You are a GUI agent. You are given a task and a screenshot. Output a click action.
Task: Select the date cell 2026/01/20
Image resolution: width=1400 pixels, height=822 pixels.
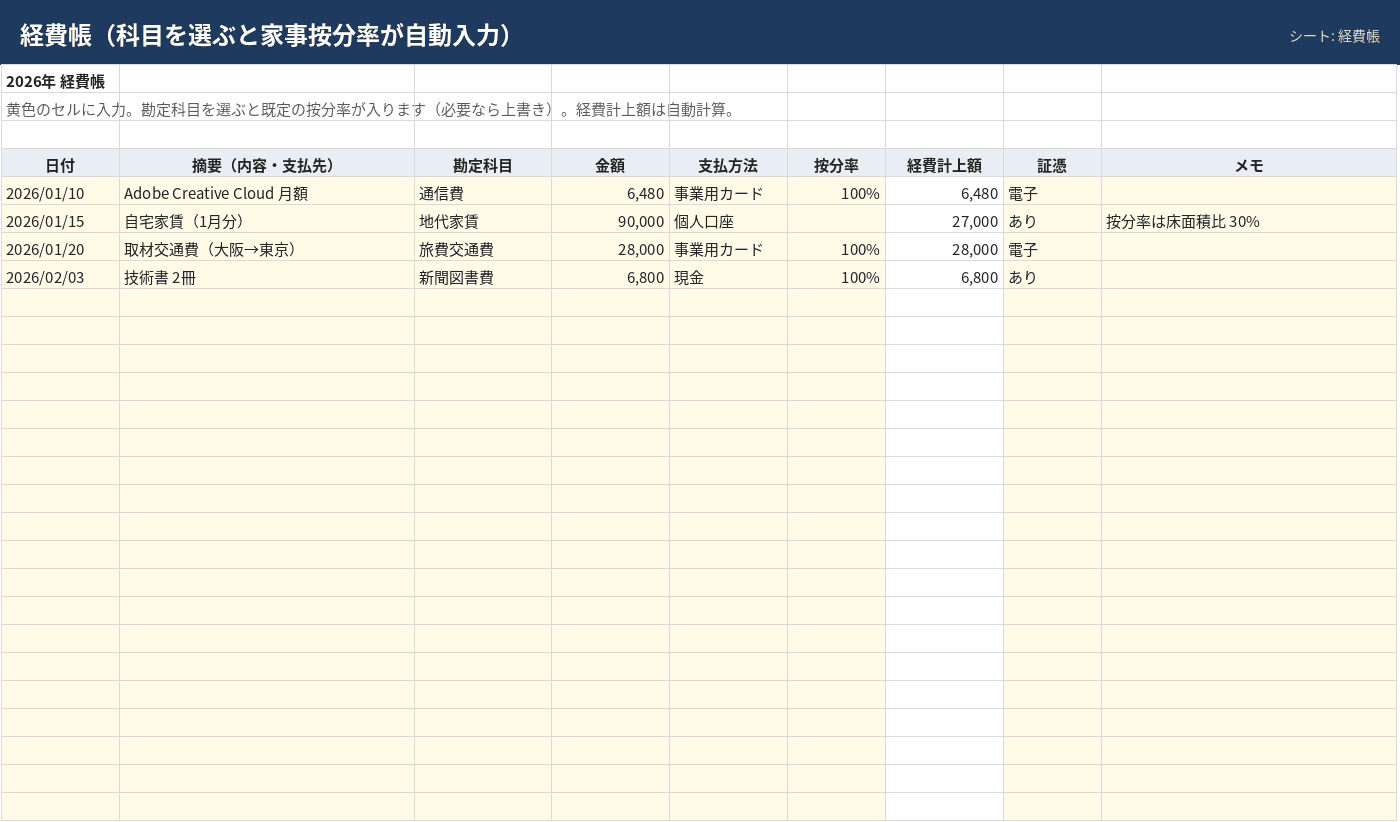[x=60, y=248]
